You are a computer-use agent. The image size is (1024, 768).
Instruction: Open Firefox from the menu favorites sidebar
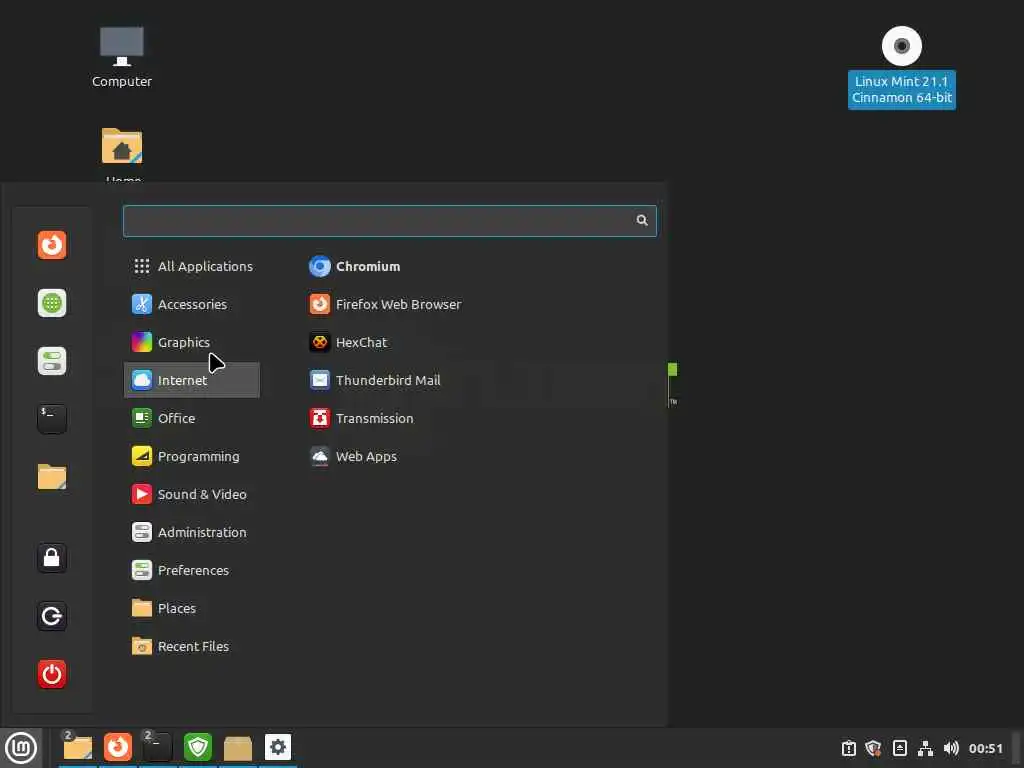[x=52, y=246]
